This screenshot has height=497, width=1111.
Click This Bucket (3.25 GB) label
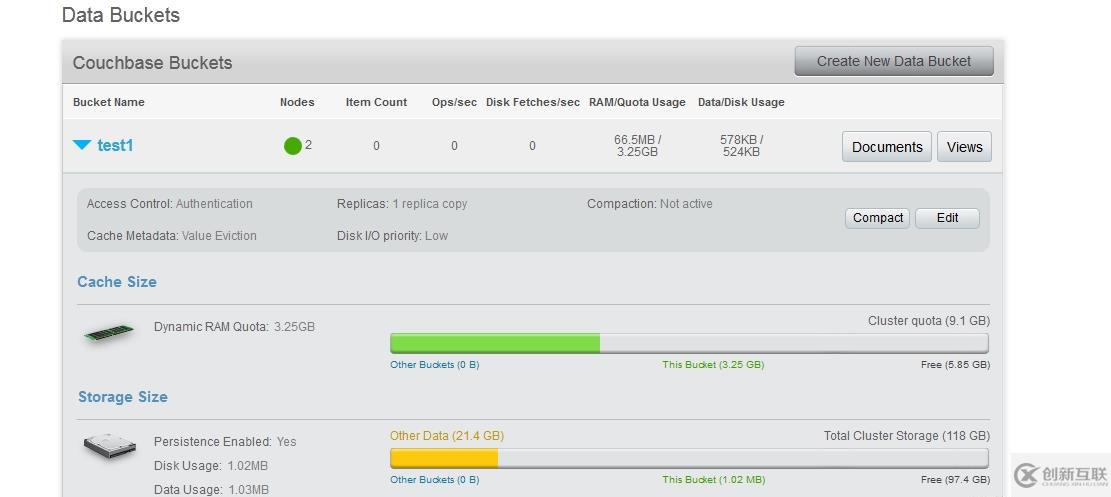tap(714, 364)
